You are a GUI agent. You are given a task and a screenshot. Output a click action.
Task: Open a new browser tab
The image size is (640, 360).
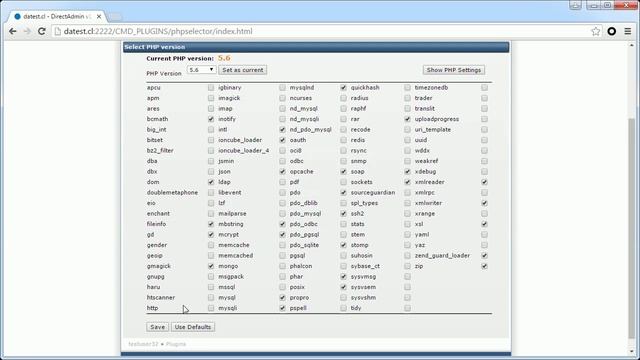click(115, 17)
